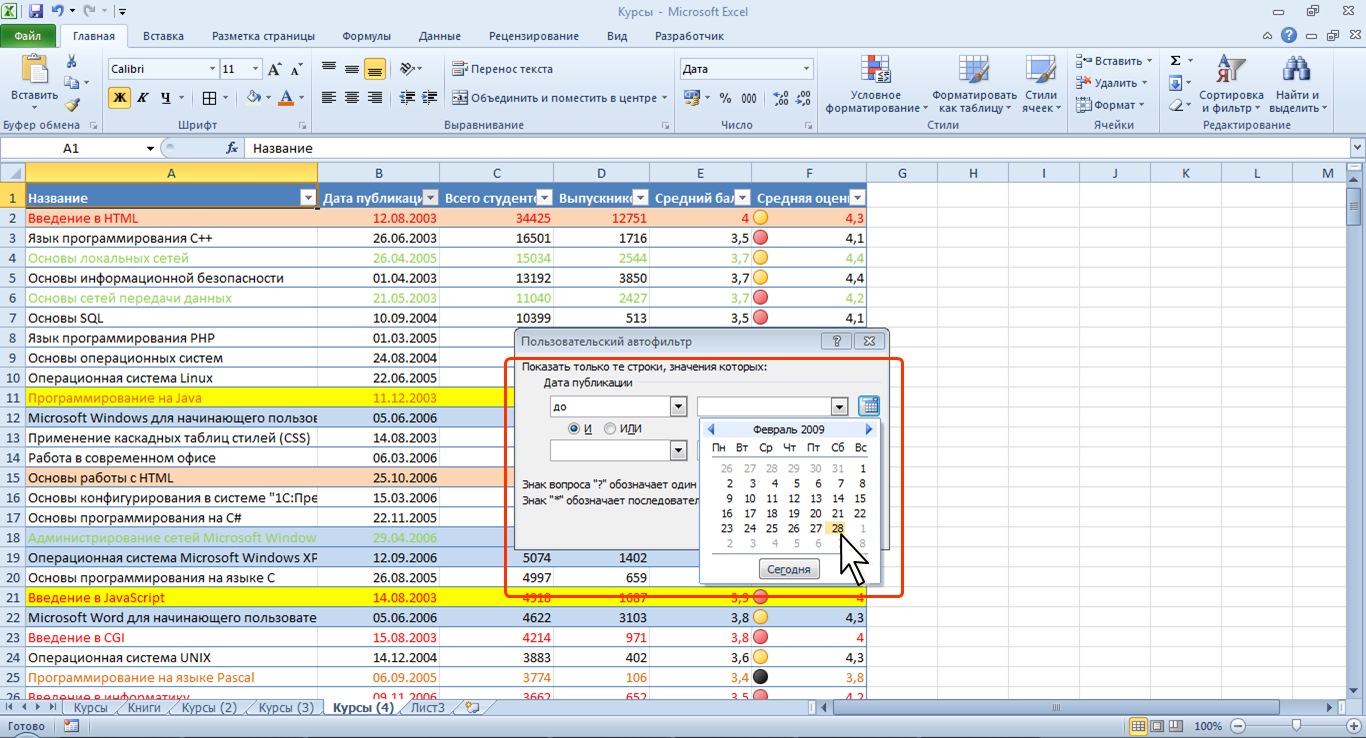This screenshot has height=738, width=1366.
Task: Click the AutoSum sigma icon
Action: coord(1176,61)
